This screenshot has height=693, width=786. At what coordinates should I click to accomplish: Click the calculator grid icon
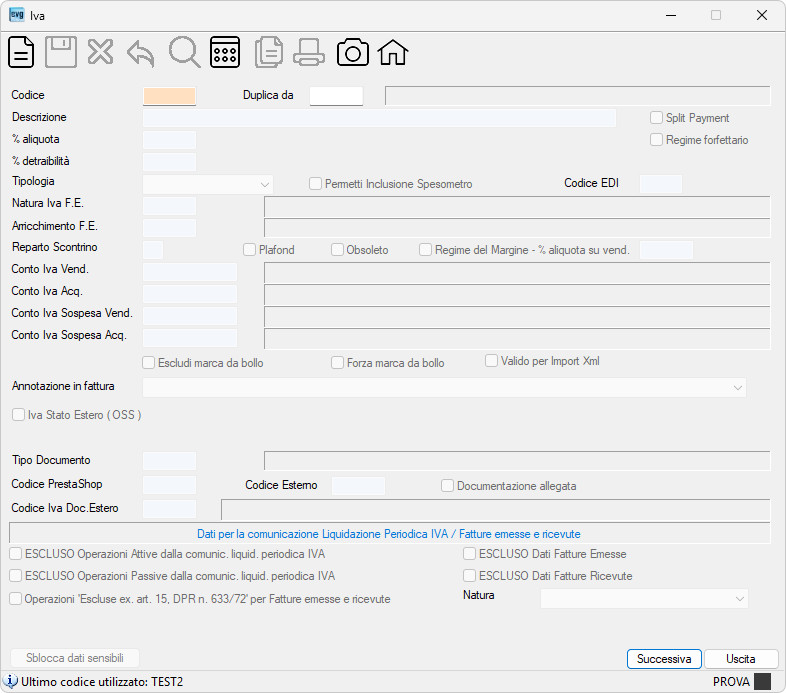(x=225, y=52)
